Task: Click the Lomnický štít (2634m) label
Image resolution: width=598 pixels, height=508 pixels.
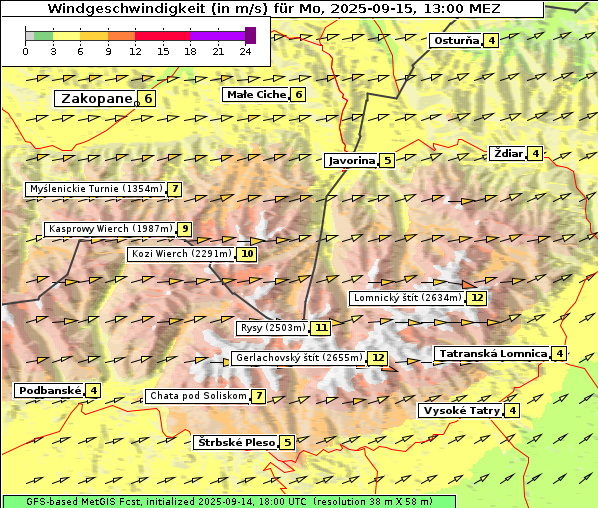Action: 407,298
